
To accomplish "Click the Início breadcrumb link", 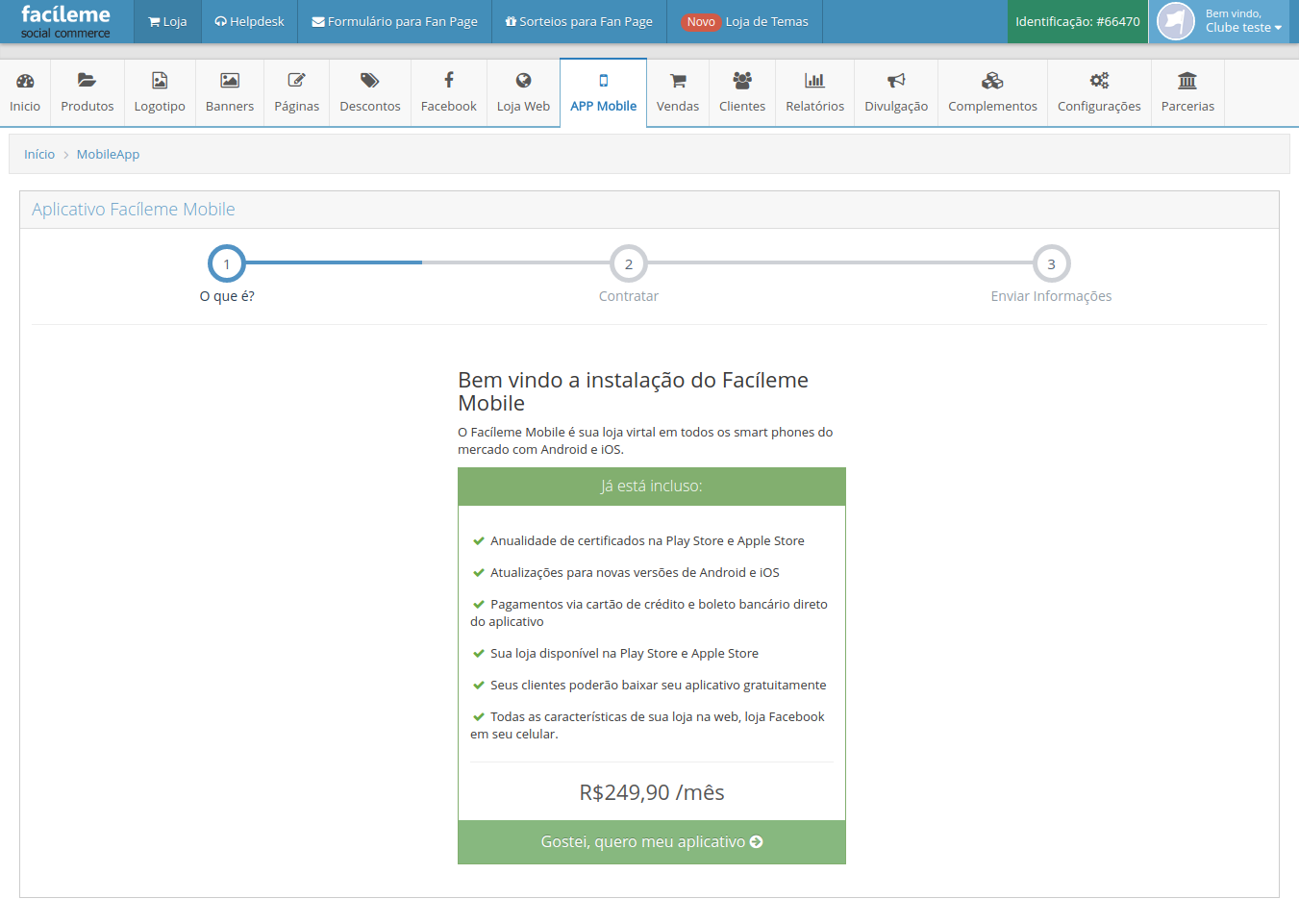I will pos(39,154).
